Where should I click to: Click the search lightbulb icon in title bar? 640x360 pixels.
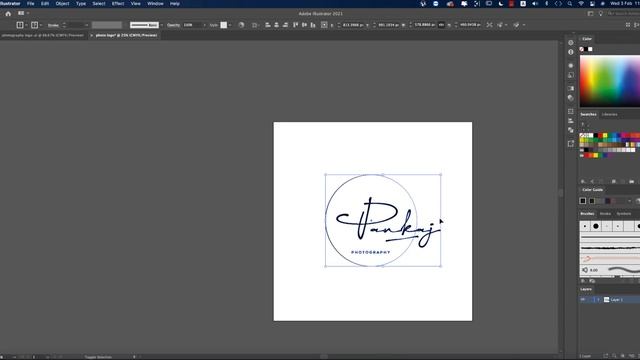[600, 13]
